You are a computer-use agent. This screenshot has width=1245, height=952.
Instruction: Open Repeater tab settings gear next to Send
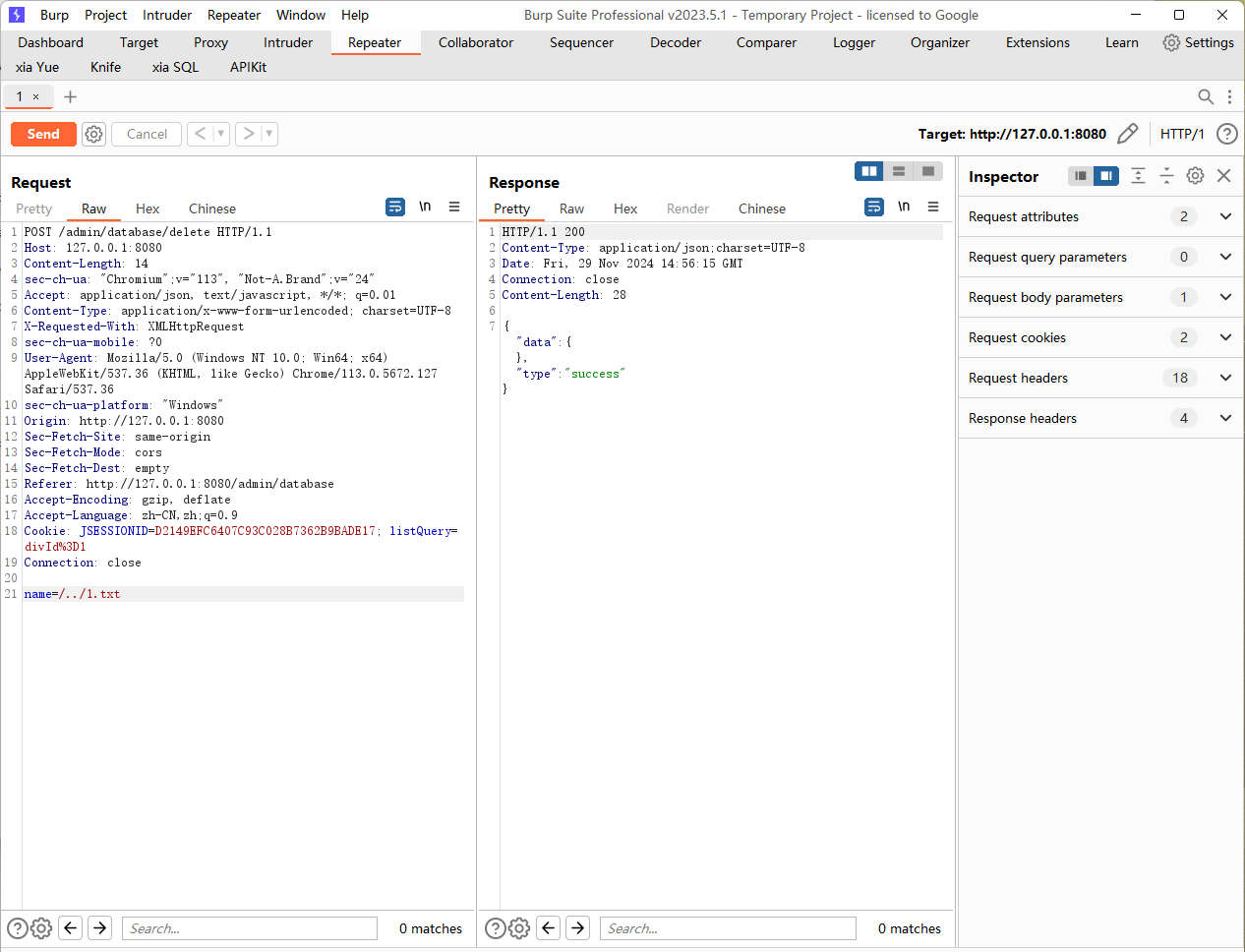coord(93,134)
